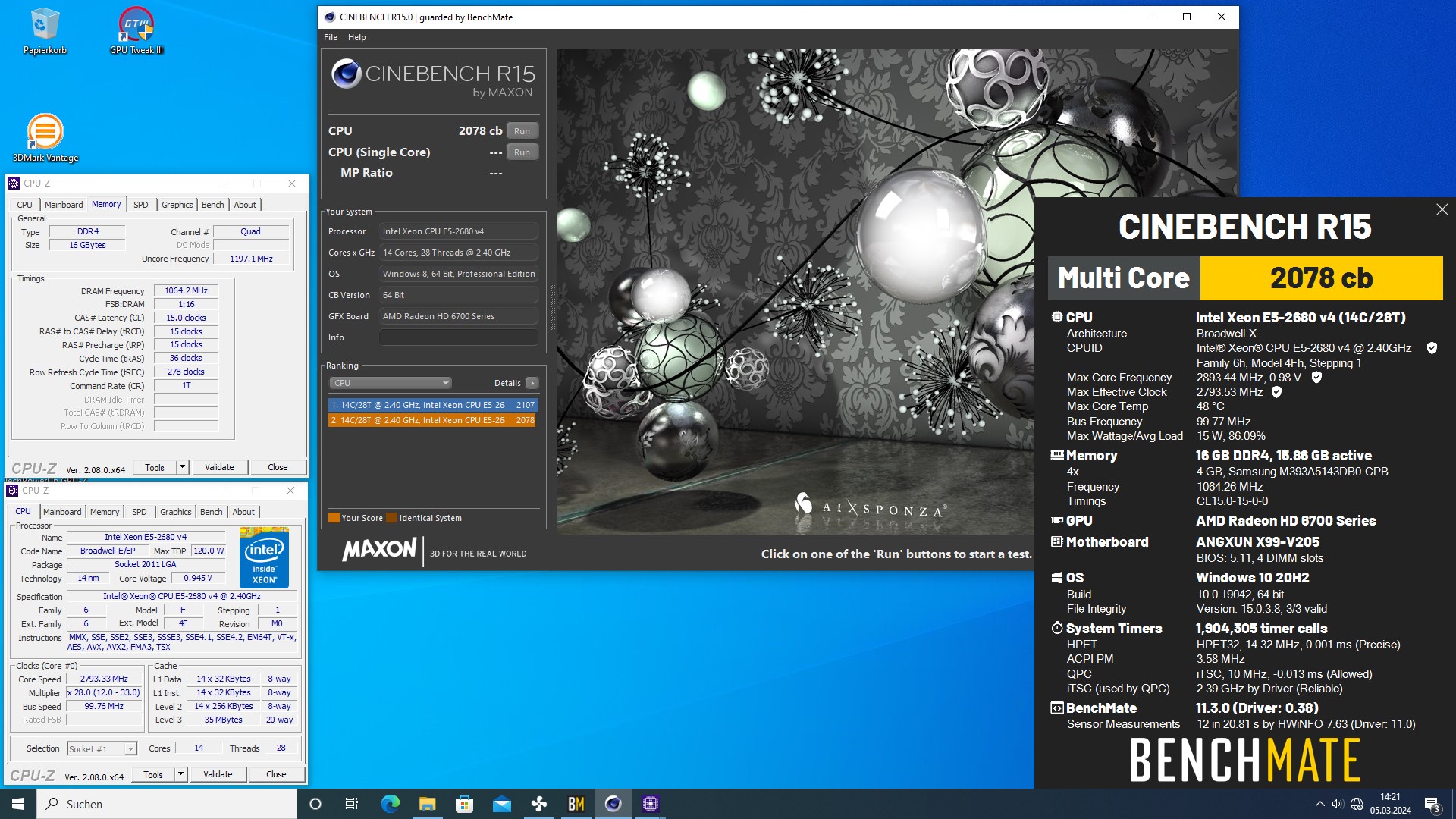
Task: Close the BenchMate result overlay
Action: pos(1442,209)
